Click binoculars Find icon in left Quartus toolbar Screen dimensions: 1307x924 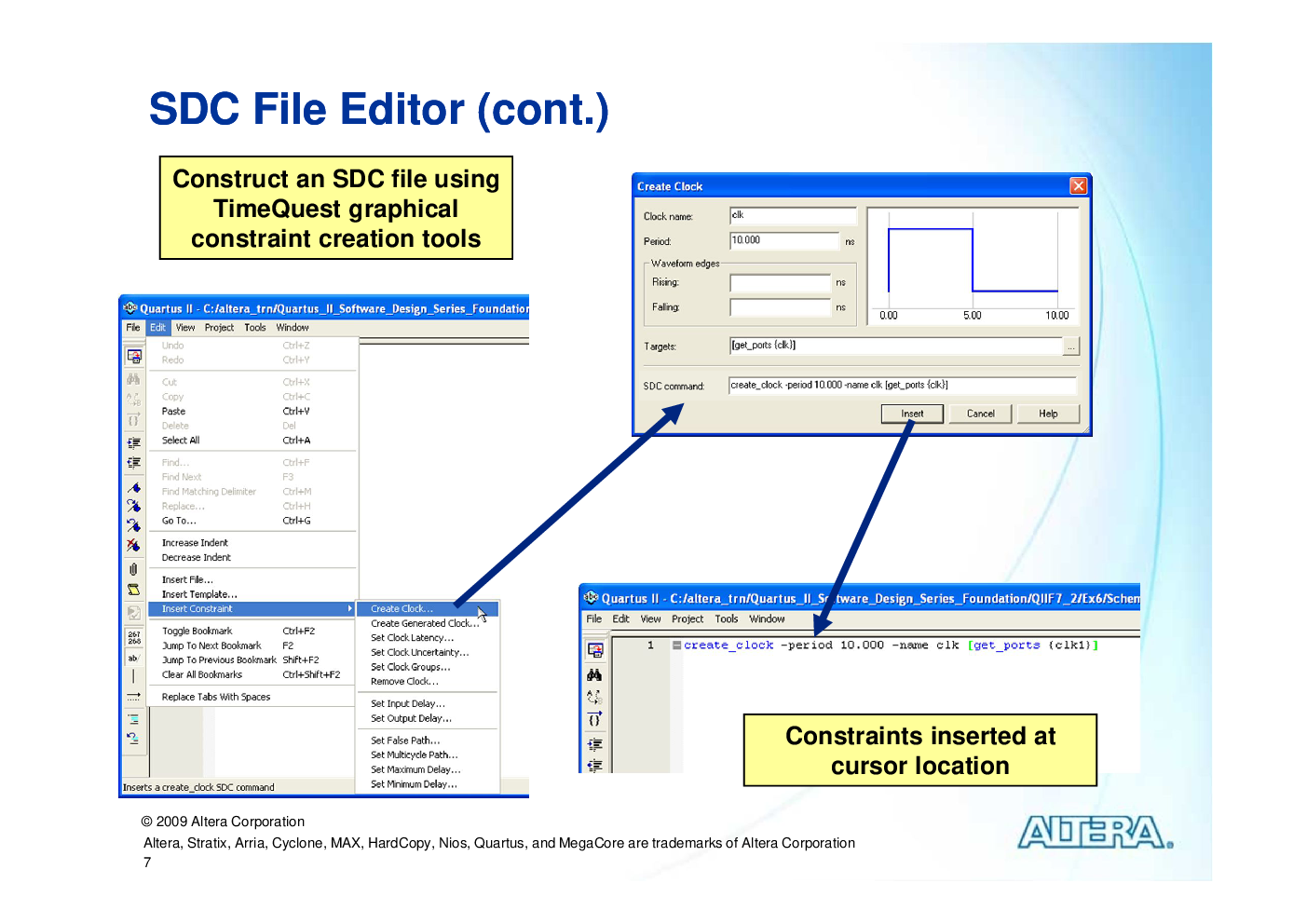(134, 379)
